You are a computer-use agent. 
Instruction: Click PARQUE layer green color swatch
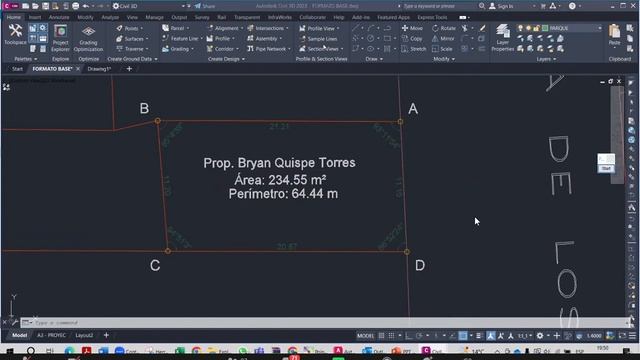pos(545,28)
